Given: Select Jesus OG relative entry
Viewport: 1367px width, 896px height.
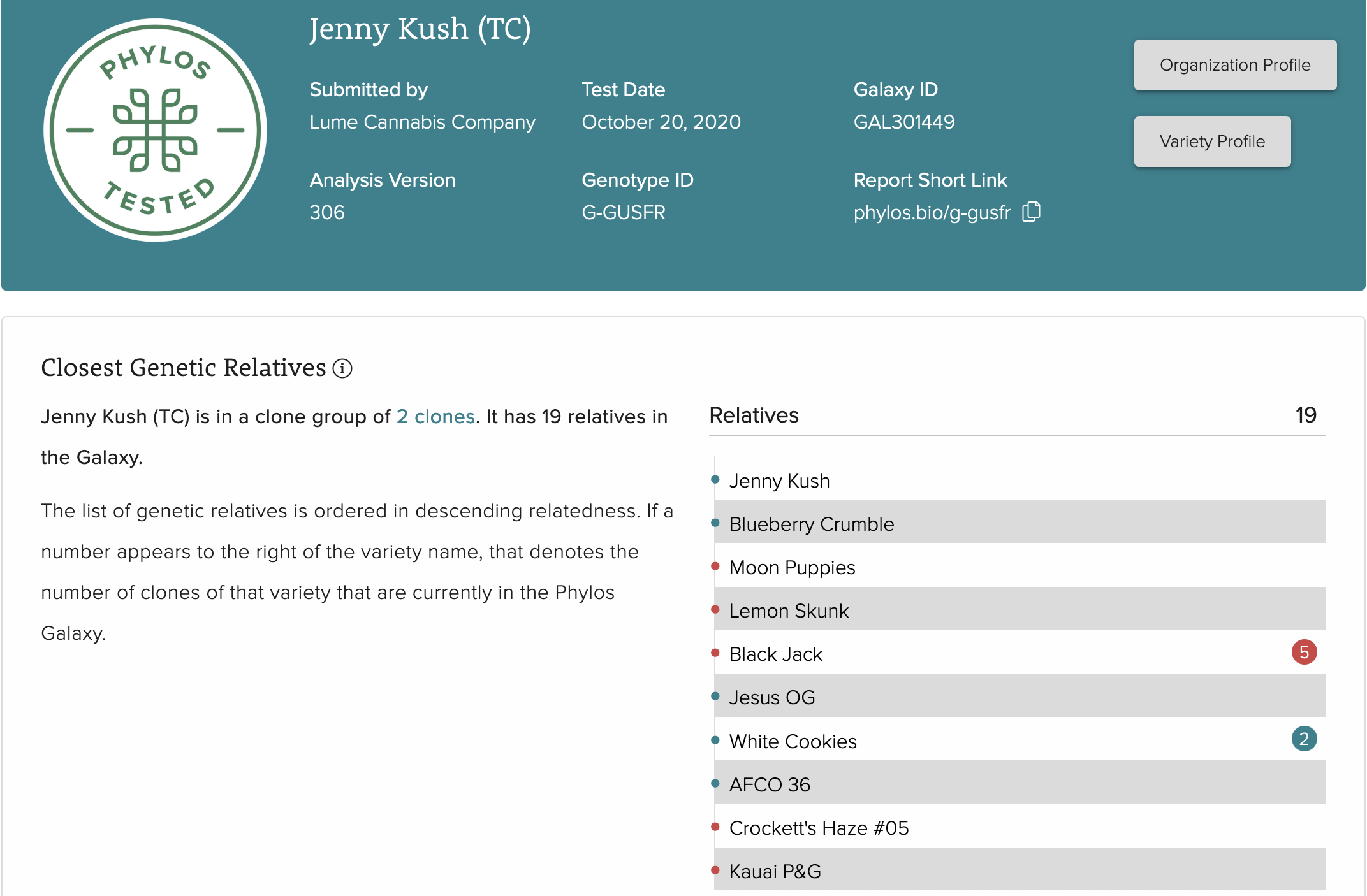Looking at the screenshot, I should pyautogui.click(x=771, y=697).
